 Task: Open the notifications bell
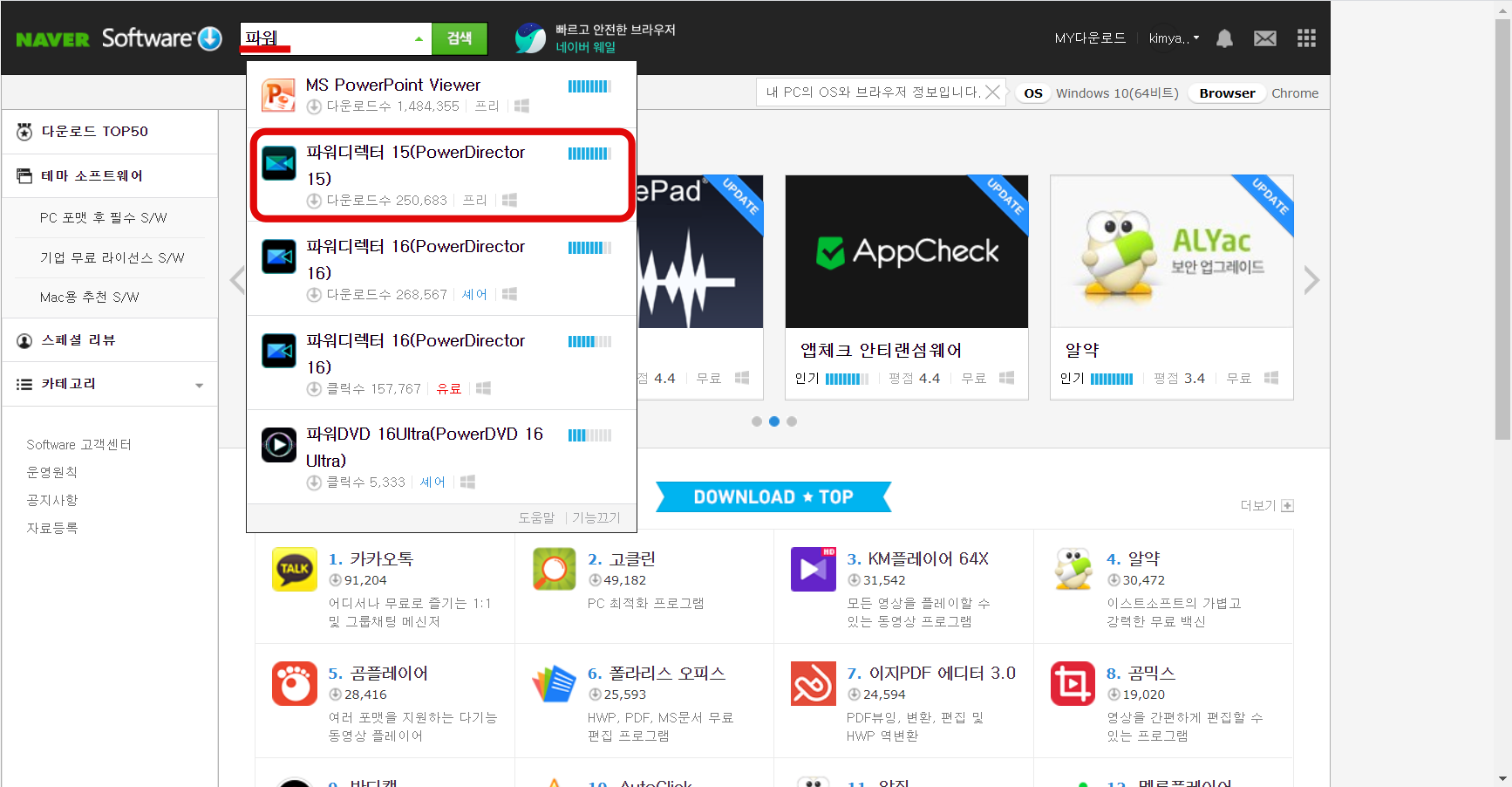1224,38
